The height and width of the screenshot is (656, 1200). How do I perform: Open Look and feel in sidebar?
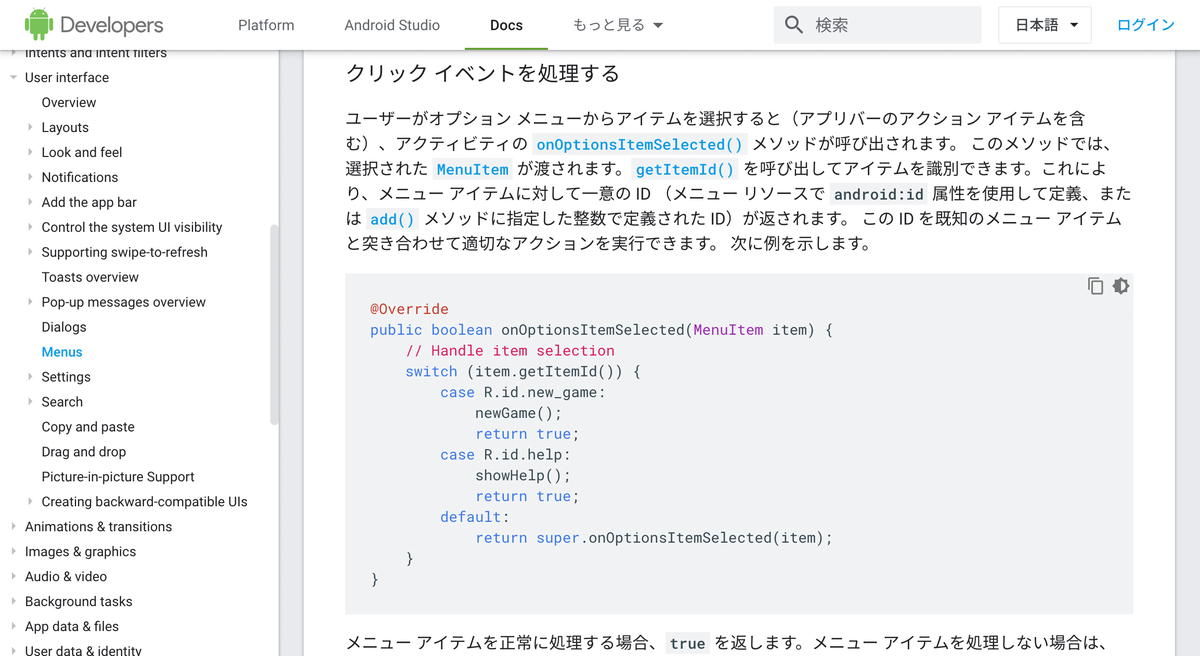82,152
